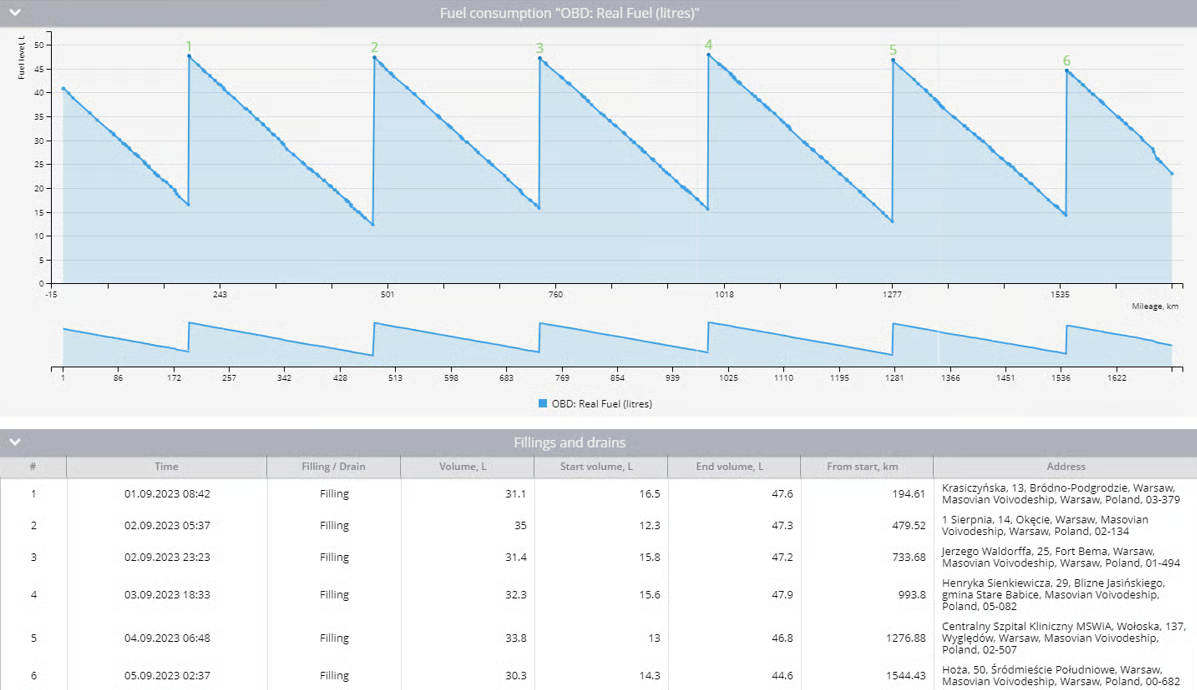This screenshot has width=1197, height=690.
Task: Select filling marker 4 on the chart
Action: 708,45
